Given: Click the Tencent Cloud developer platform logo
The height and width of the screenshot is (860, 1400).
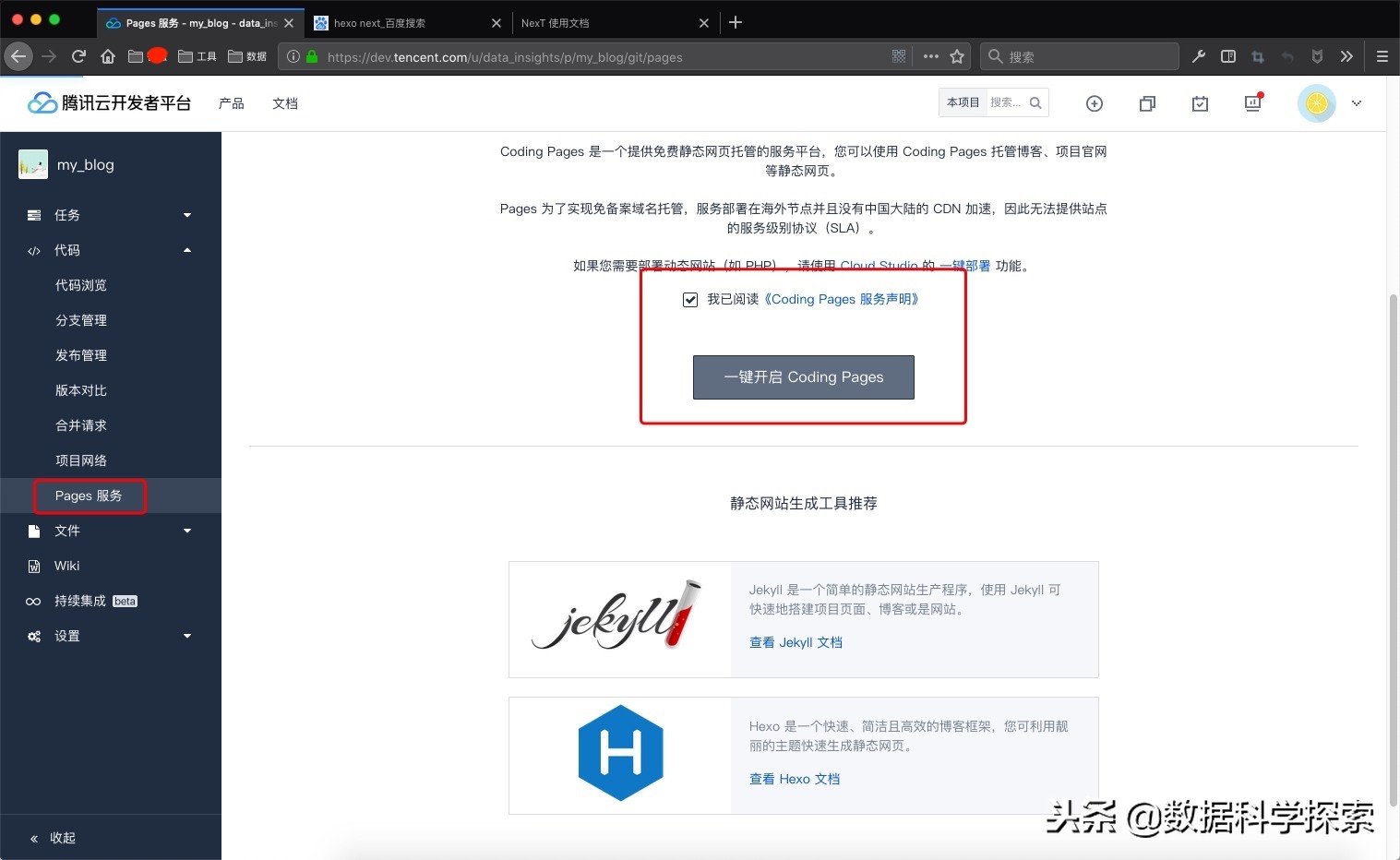Looking at the screenshot, I should coord(108,102).
